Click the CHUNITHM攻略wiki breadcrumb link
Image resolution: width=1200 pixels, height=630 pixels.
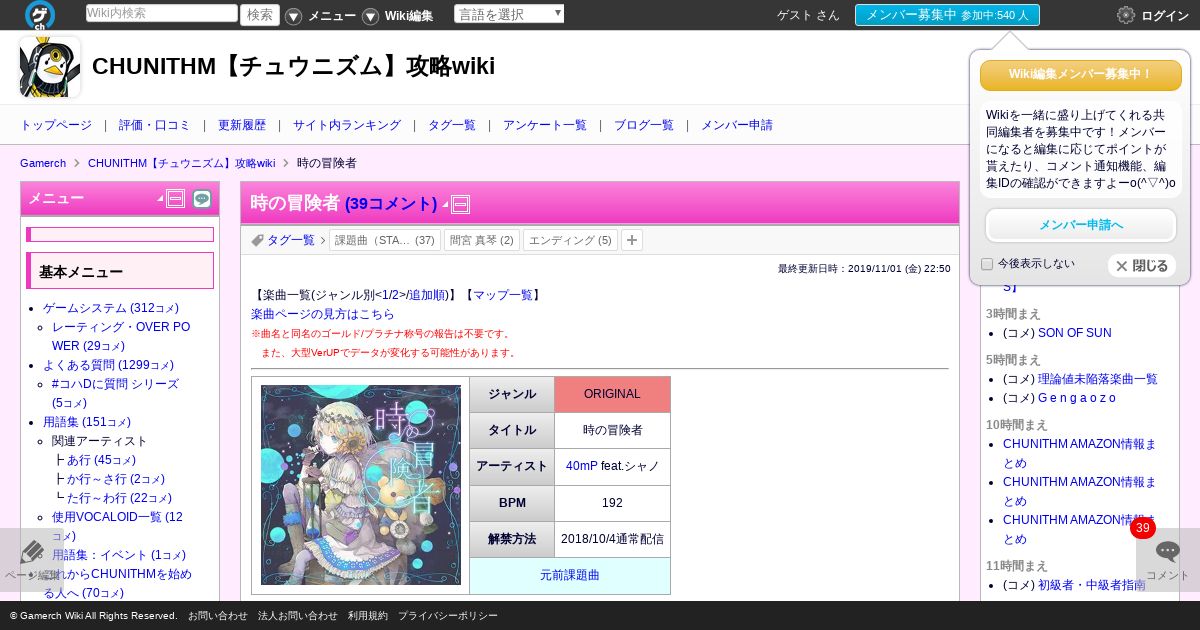181,163
